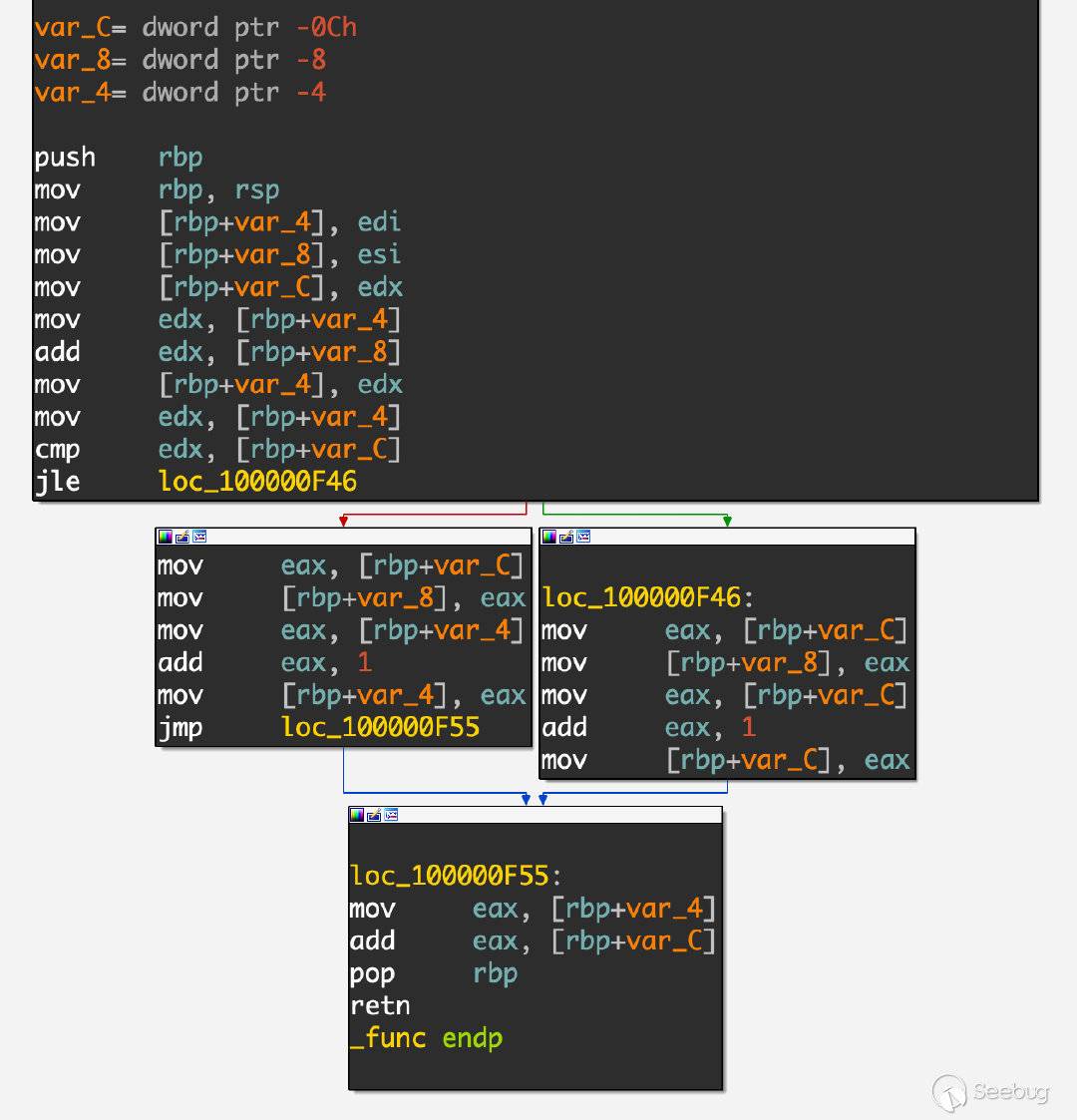Click the 'var_4= dword ptr -4' definition

tap(179, 93)
